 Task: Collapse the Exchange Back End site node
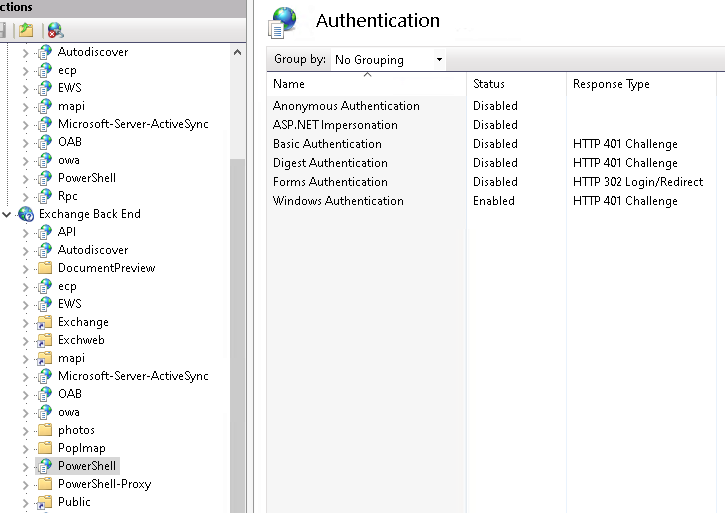click(6, 214)
